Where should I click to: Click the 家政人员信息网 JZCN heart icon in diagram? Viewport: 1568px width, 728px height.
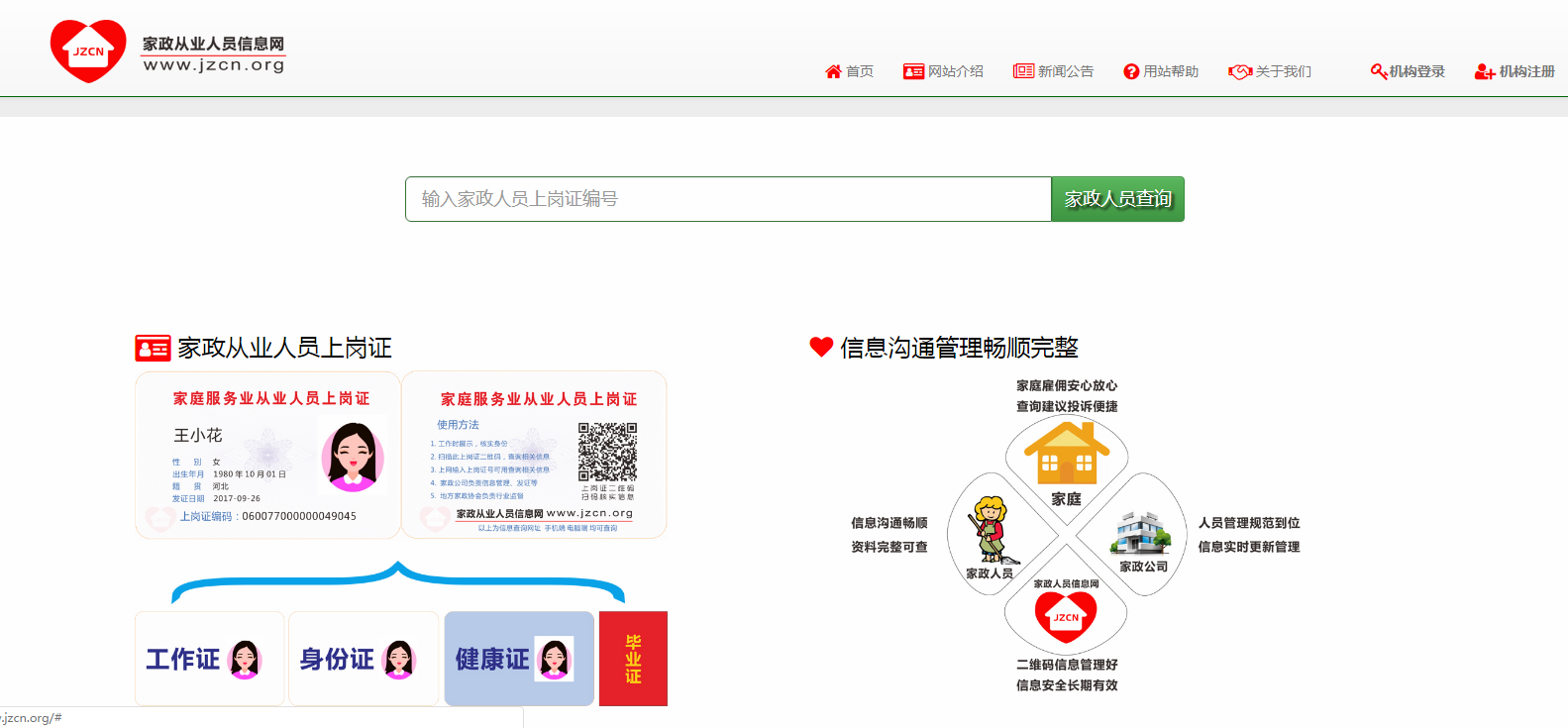[1066, 616]
